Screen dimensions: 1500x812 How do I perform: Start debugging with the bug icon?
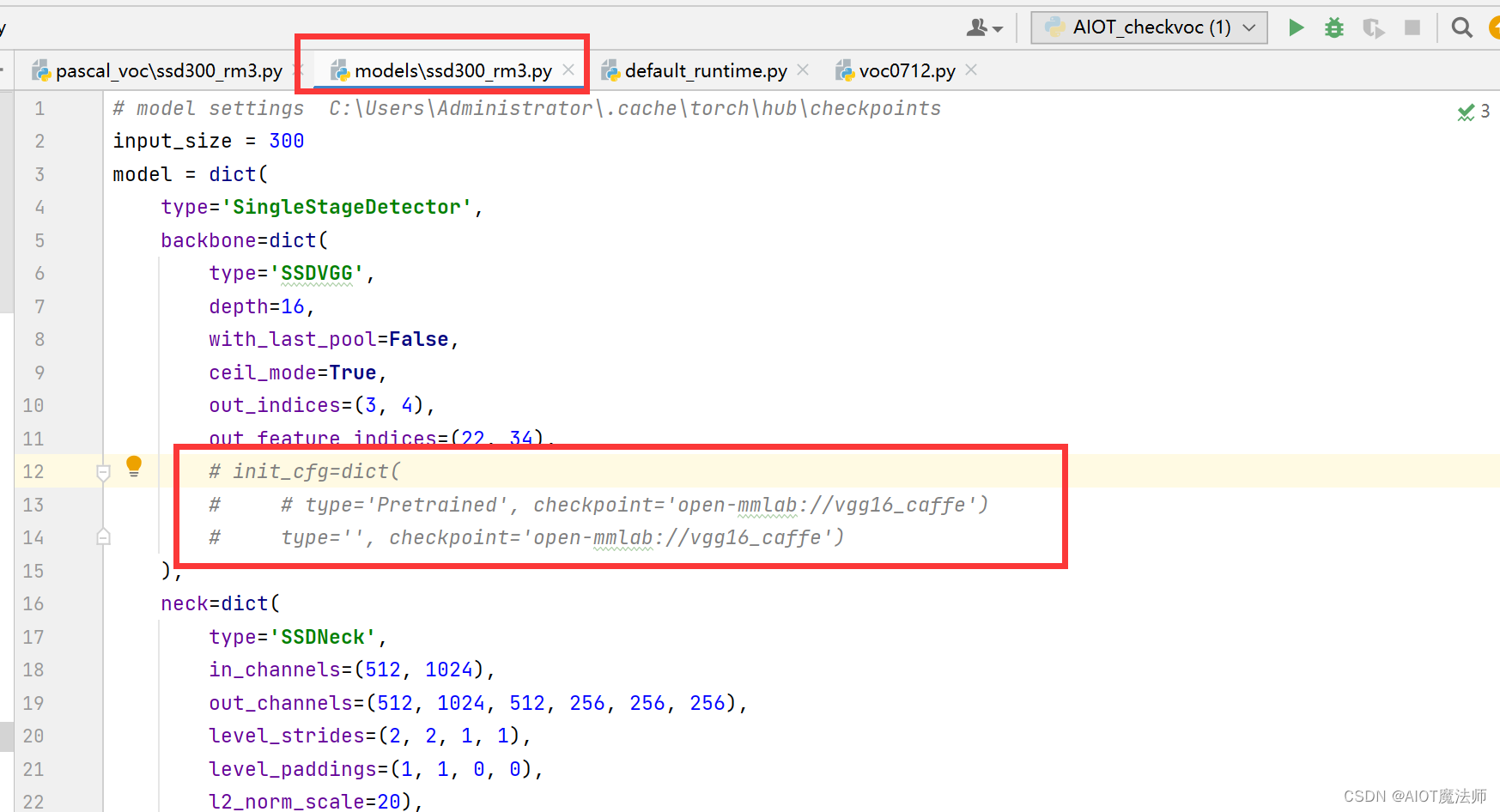coord(1334,27)
